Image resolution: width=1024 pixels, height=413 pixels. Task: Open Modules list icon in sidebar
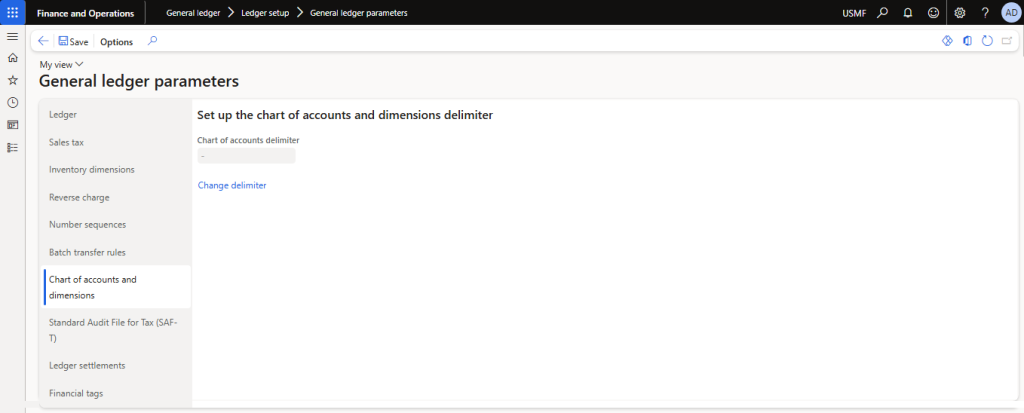[12, 147]
